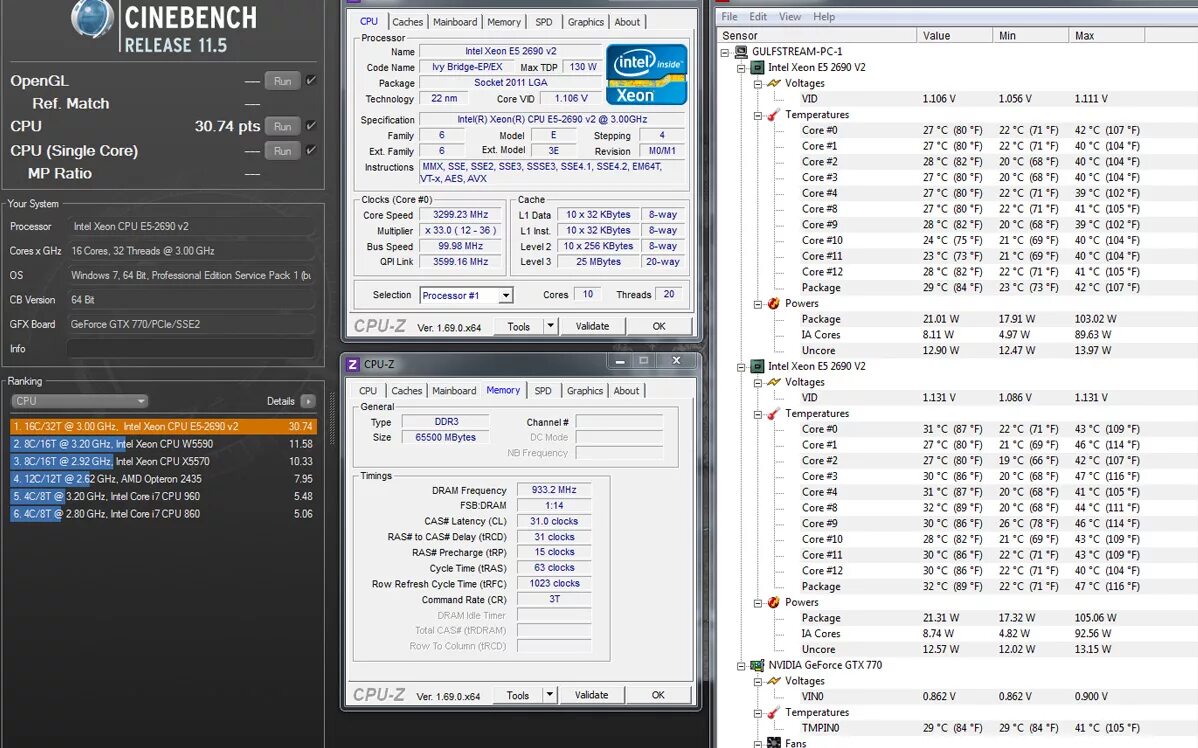Switch to Graphics tab in lower CPU-Z
Screen dimensions: 1198x748
point(584,390)
